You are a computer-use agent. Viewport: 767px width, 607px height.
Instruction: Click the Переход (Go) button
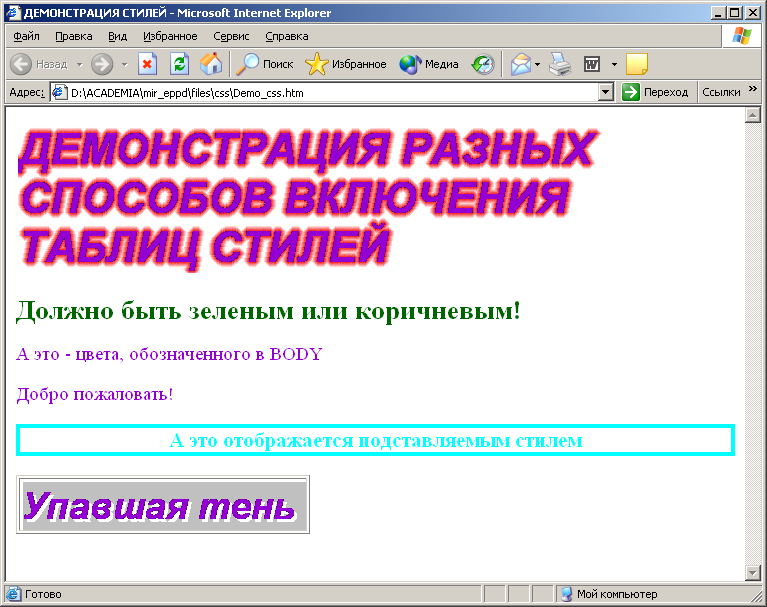(x=655, y=92)
